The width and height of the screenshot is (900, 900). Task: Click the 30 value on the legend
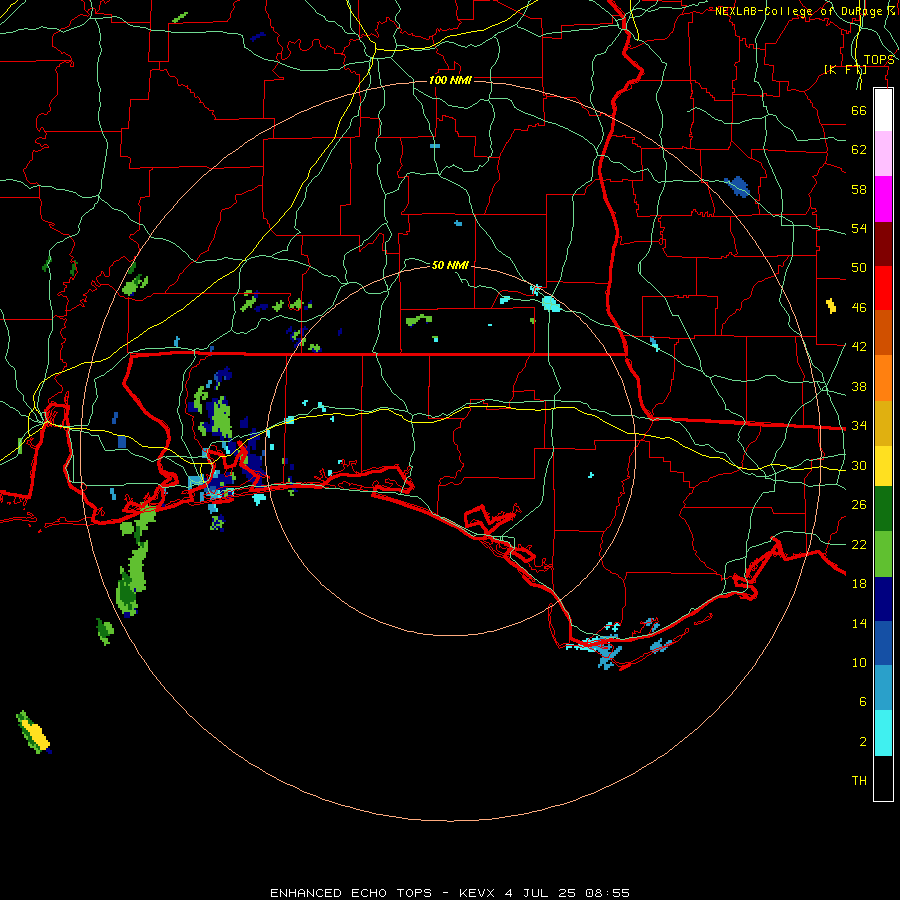click(859, 465)
